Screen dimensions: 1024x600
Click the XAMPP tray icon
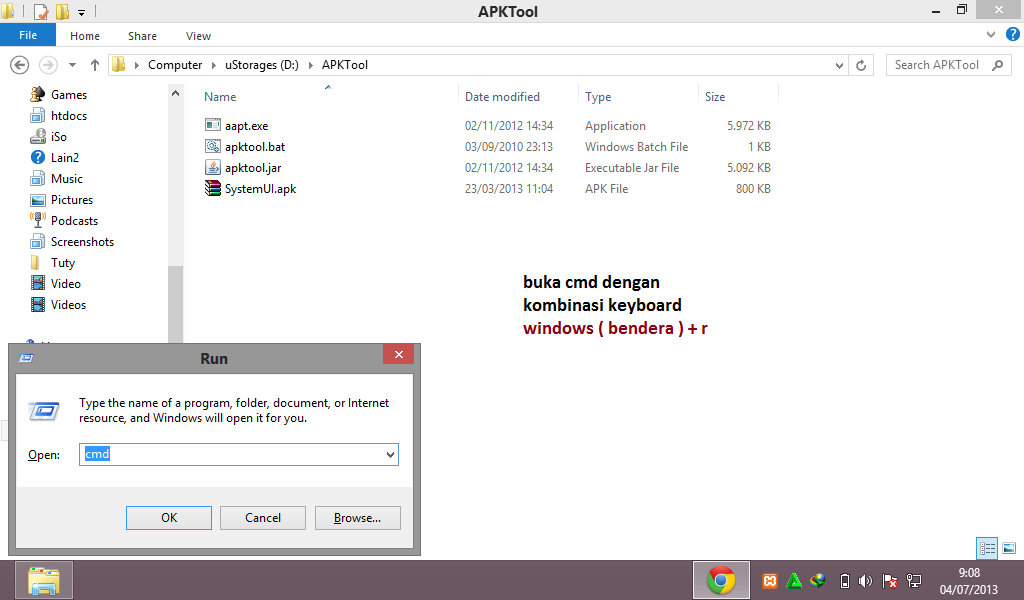point(770,580)
